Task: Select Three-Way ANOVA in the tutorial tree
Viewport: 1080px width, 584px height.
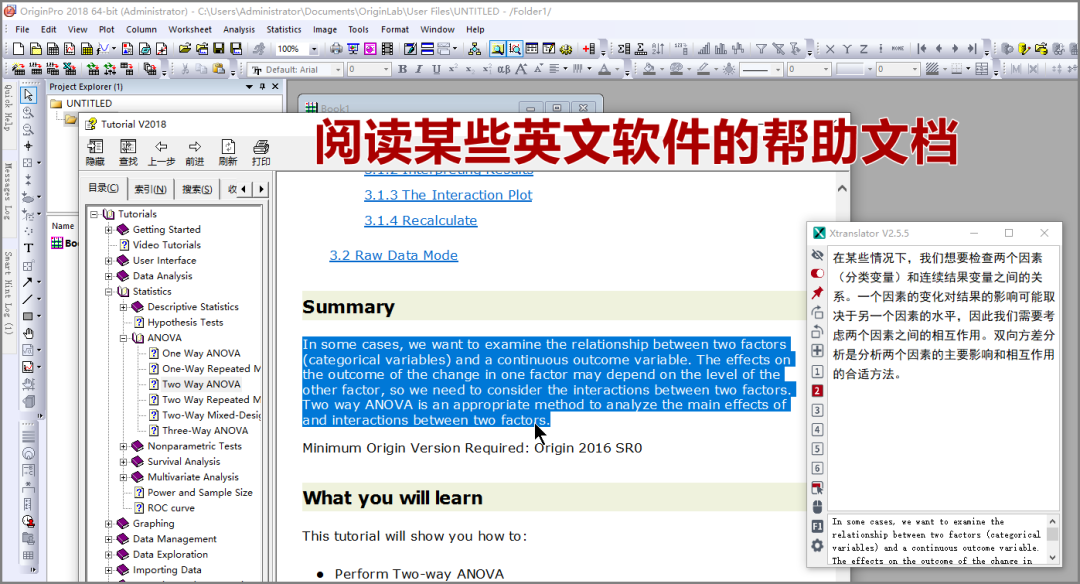Action: 205,430
